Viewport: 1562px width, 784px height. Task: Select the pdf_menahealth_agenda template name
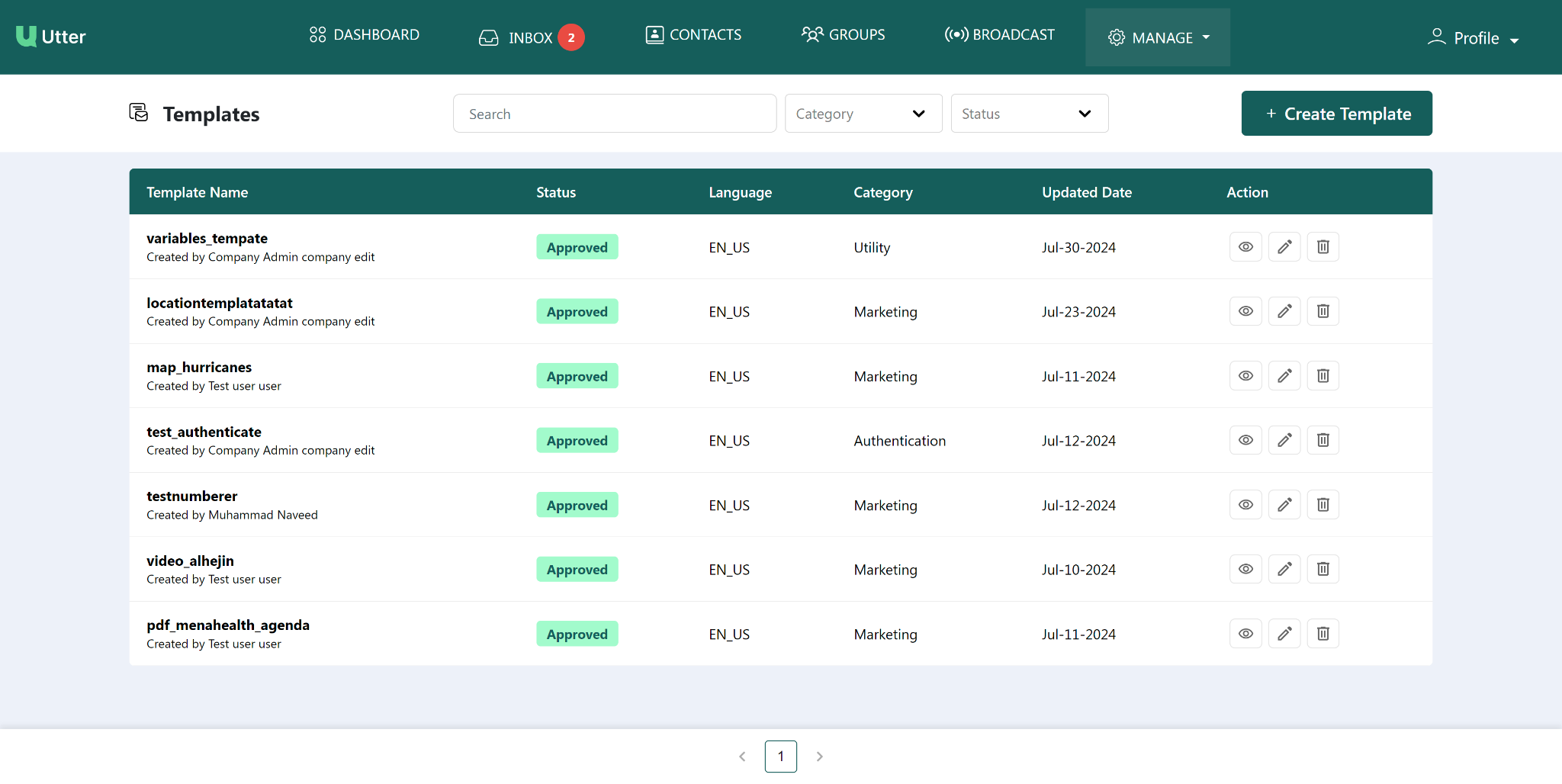point(228,625)
